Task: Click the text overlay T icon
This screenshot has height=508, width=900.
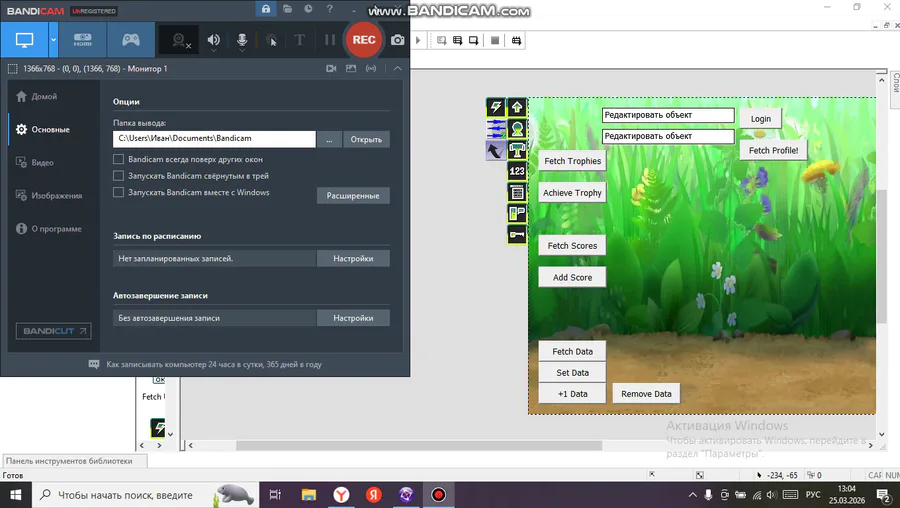Action: tap(300, 40)
